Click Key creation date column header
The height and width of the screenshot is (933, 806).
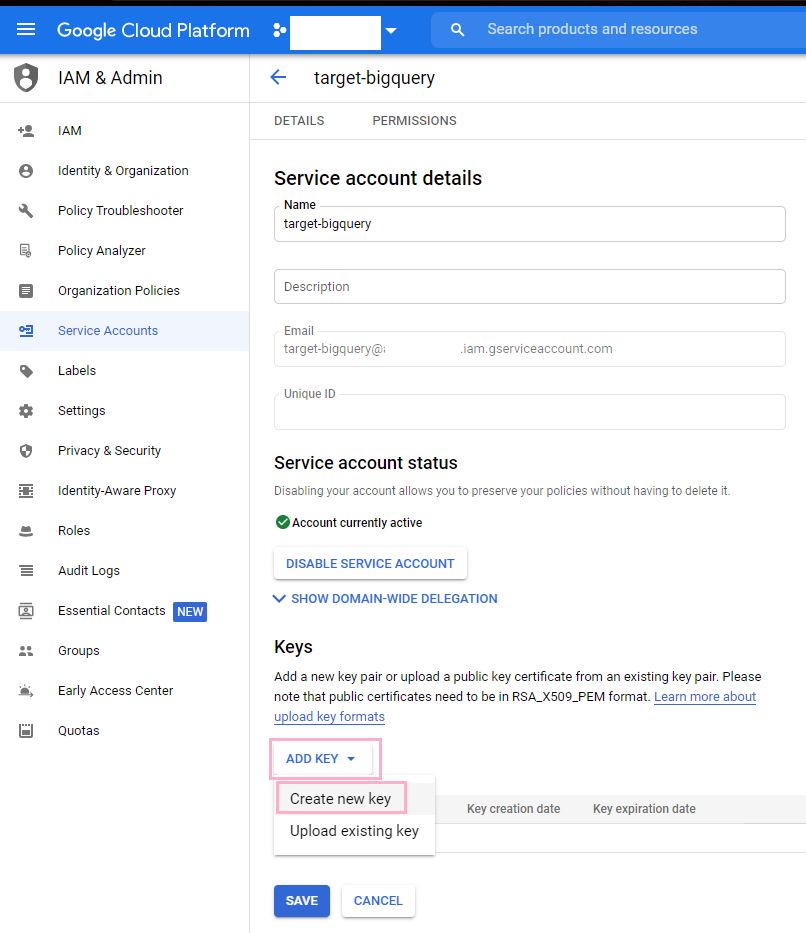click(x=513, y=809)
